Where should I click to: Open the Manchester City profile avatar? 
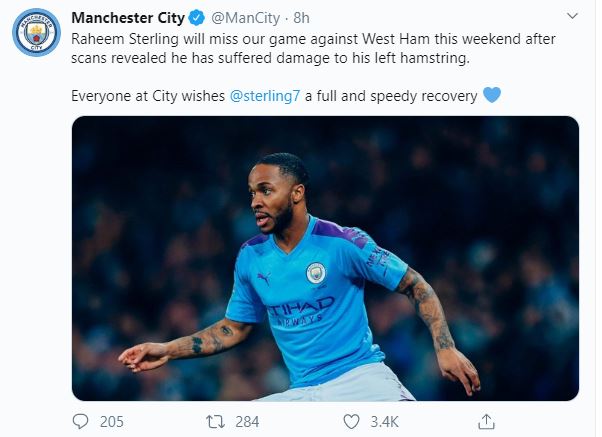coord(36,35)
